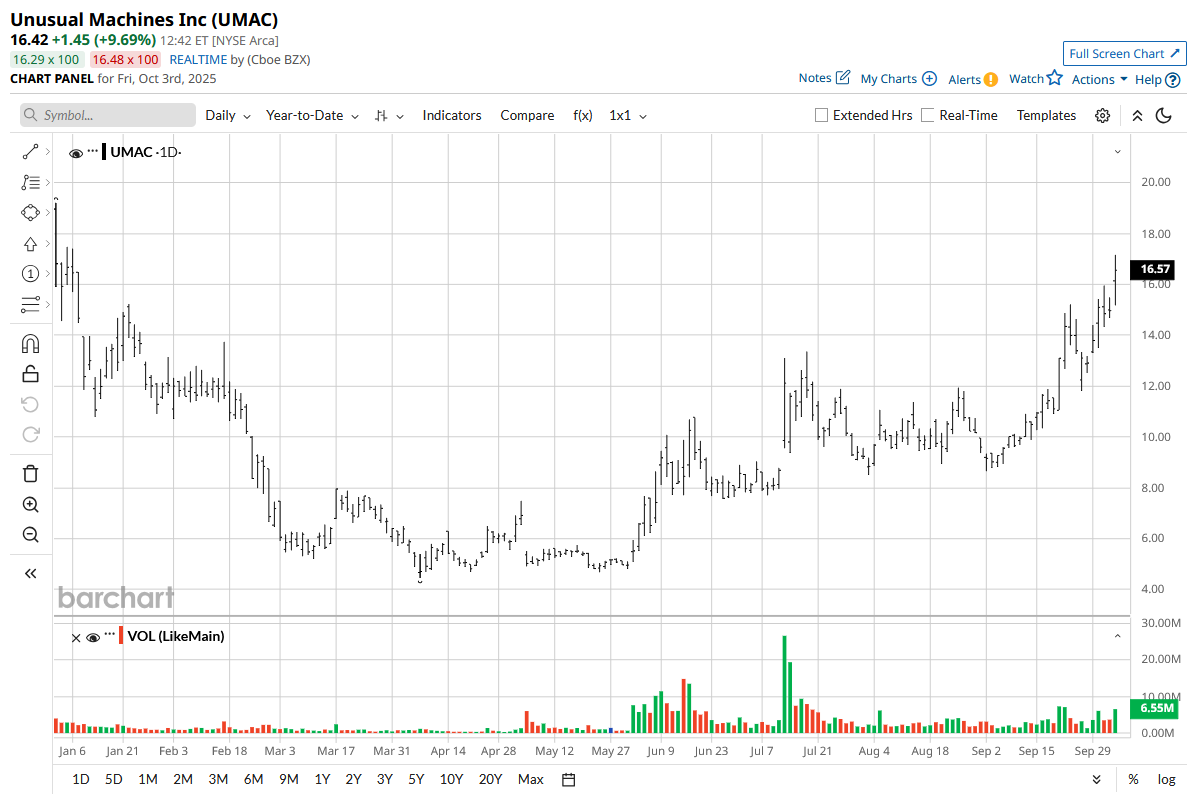
Task: Click the Symbol search field
Action: click(x=108, y=116)
